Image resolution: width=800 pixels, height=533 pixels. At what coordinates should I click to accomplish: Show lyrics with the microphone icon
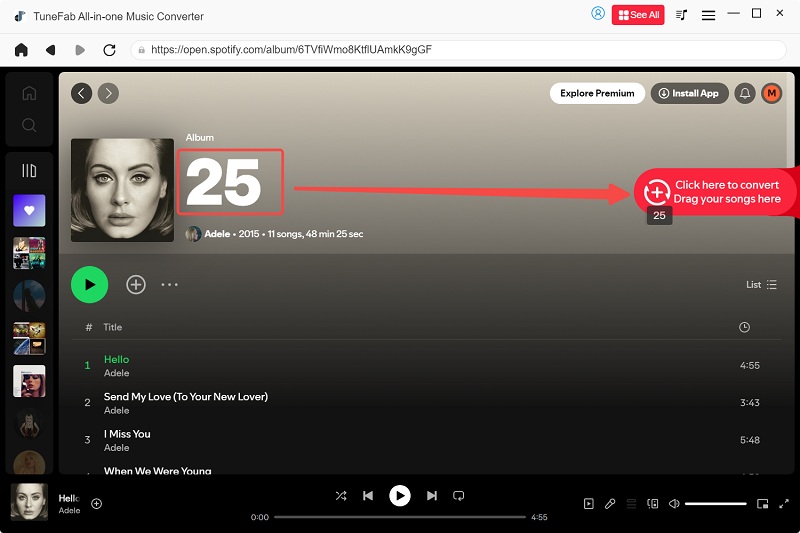coord(610,504)
